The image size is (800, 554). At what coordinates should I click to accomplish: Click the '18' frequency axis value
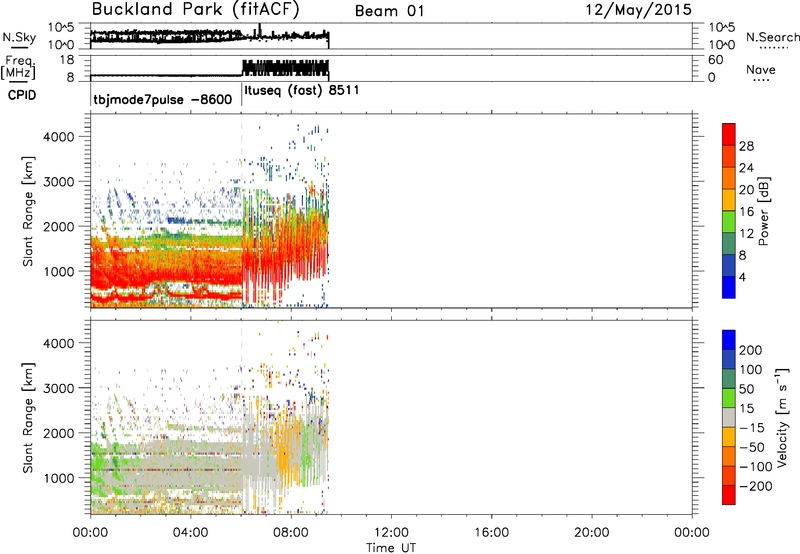66,60
